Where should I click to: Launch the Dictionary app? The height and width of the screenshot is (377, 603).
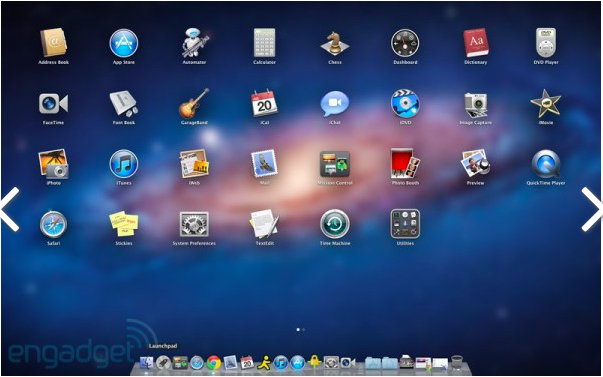click(476, 42)
